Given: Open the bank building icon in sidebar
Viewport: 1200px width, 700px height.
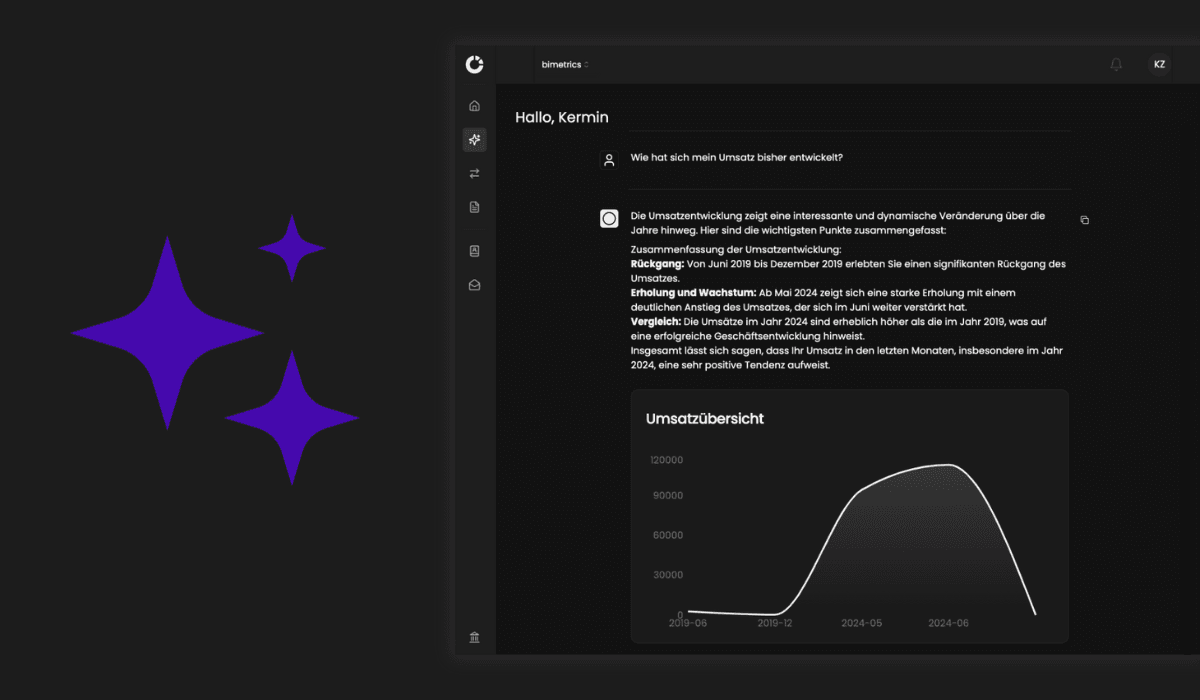Looking at the screenshot, I should [x=474, y=637].
